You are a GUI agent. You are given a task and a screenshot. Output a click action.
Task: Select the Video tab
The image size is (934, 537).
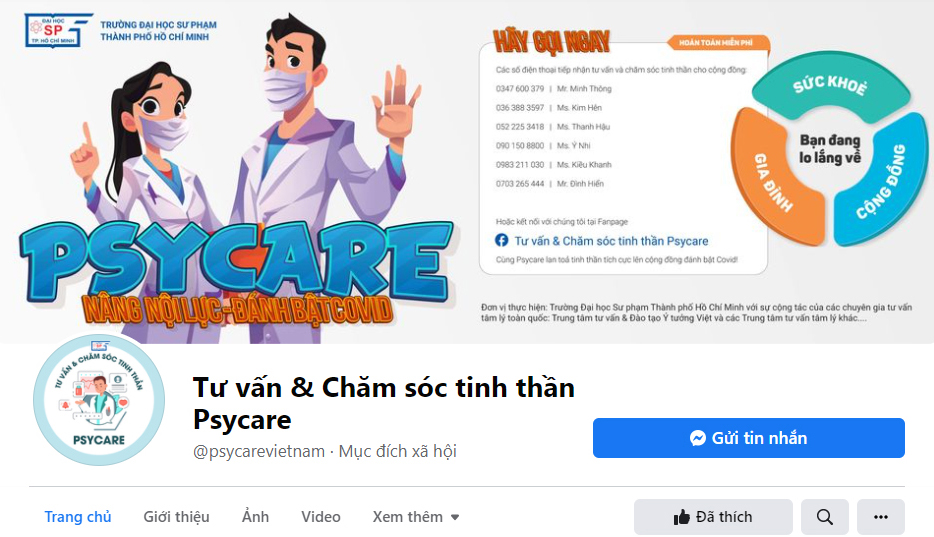click(320, 517)
